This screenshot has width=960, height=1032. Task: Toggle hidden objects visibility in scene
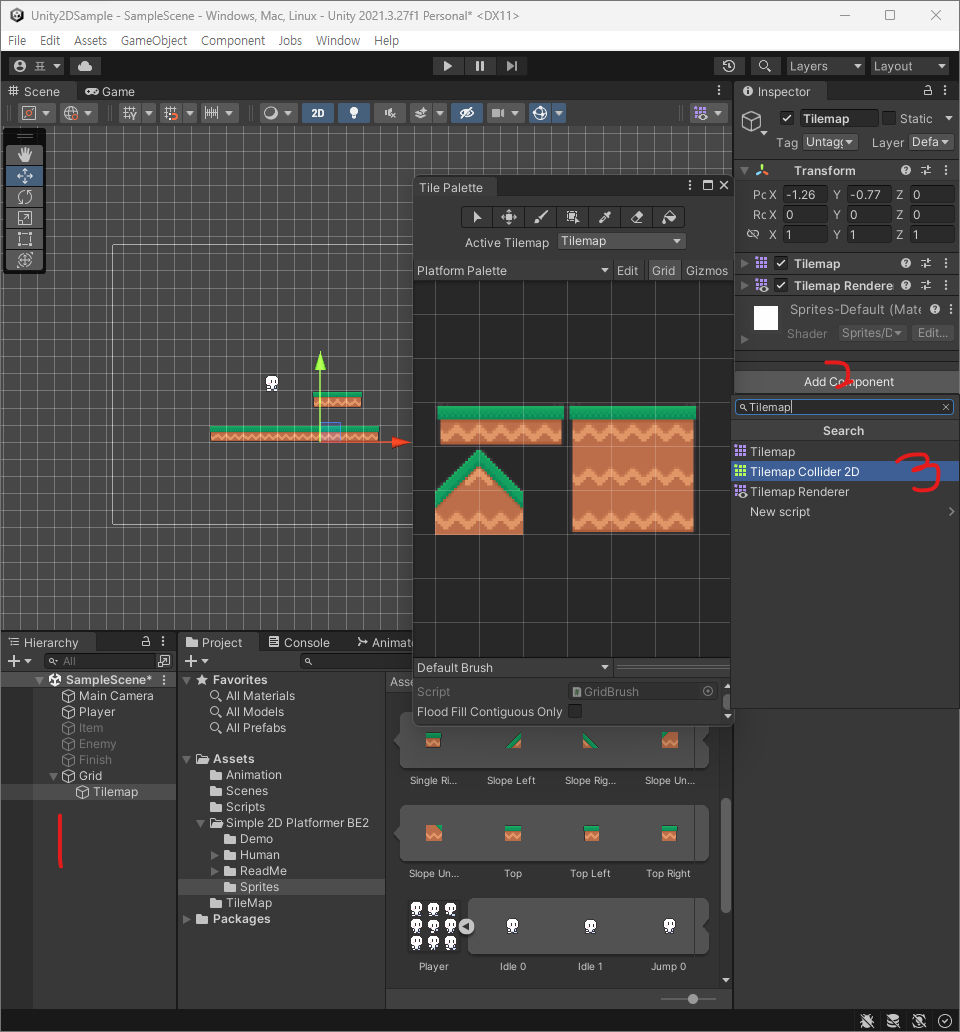point(467,113)
